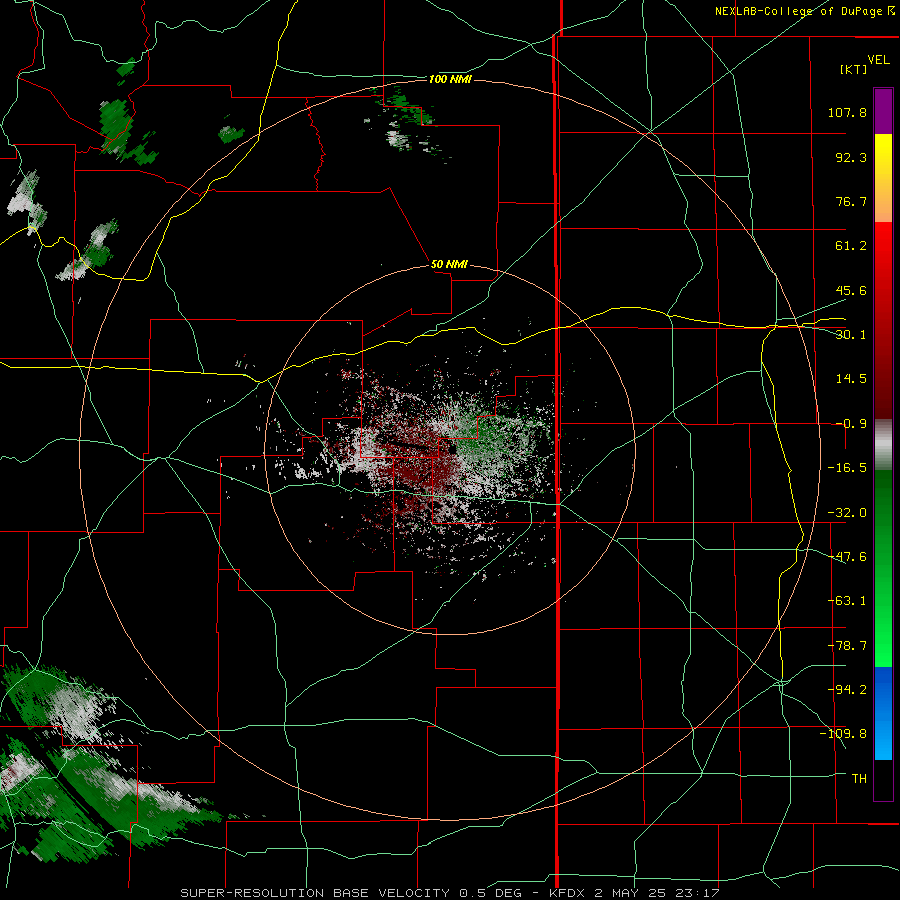The width and height of the screenshot is (900, 900).
Task: Click the -94.2 velocity scale value
Action: pos(847,689)
